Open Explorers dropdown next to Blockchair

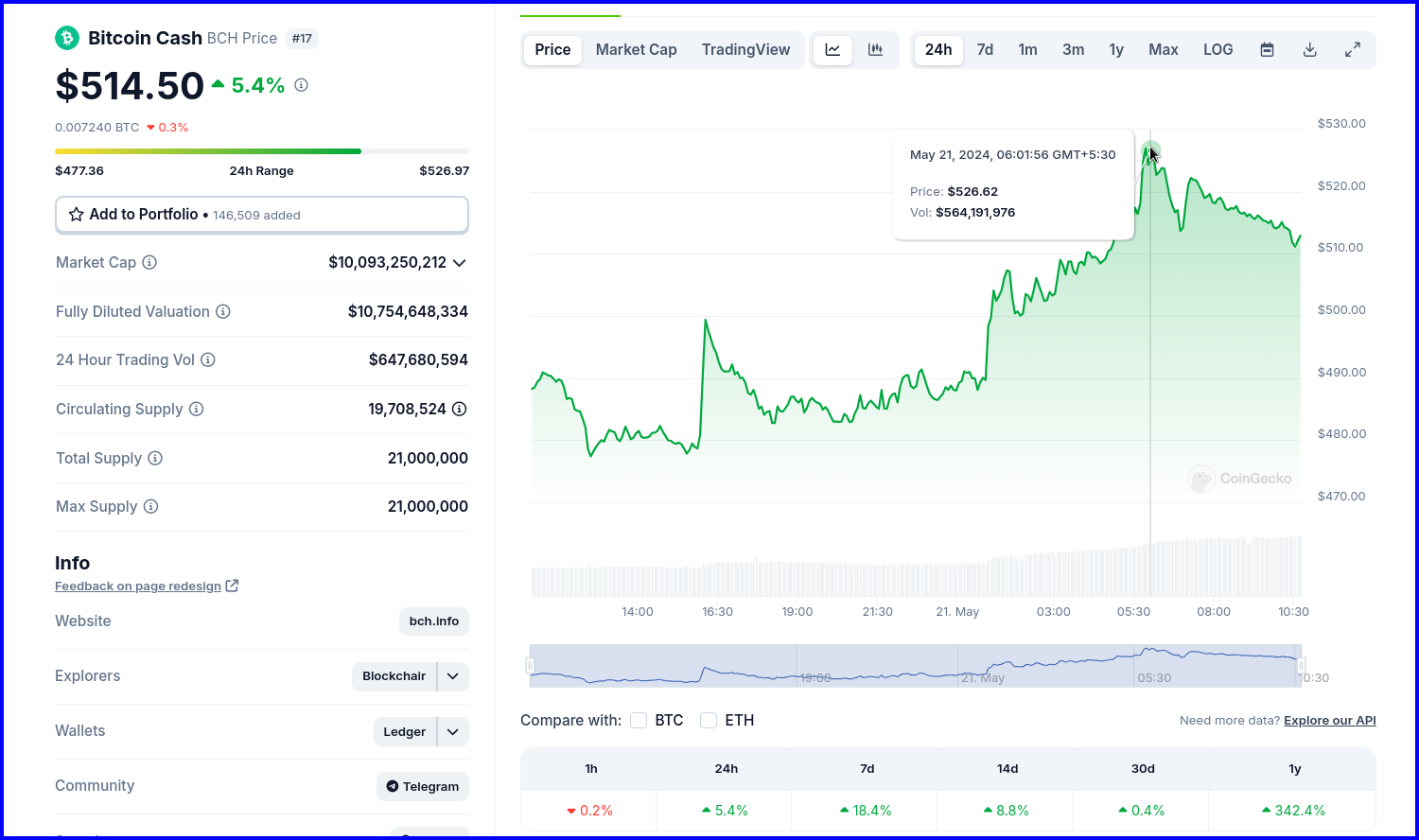[453, 676]
